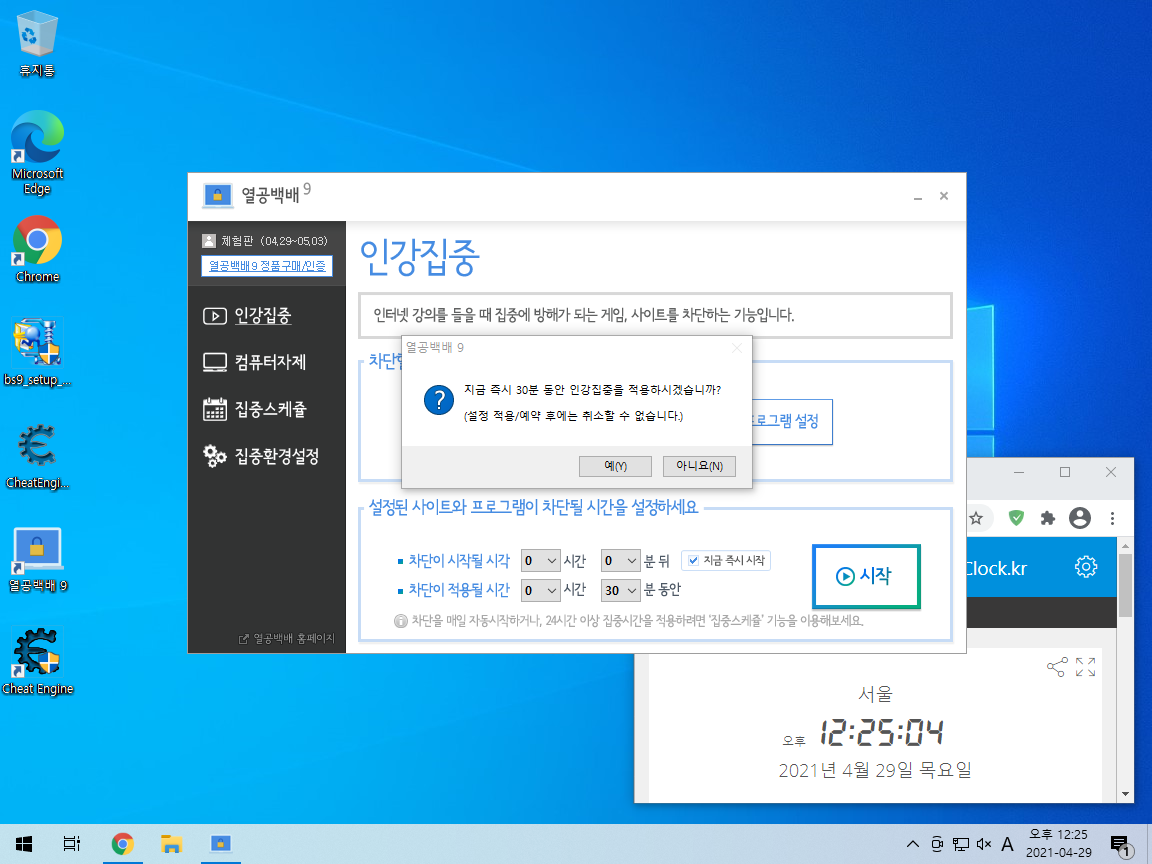
Task: Click 열공백배9 정품구매/인증 link
Action: point(267,266)
